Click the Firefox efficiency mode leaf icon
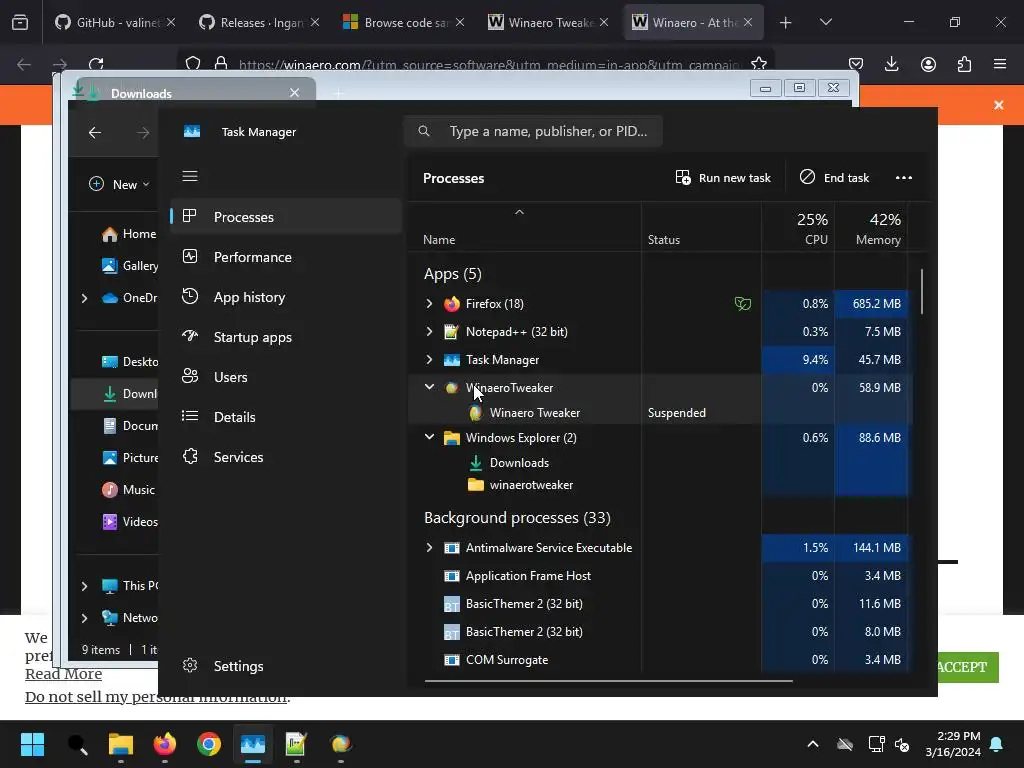Screen dimensions: 1024x768 (743, 304)
